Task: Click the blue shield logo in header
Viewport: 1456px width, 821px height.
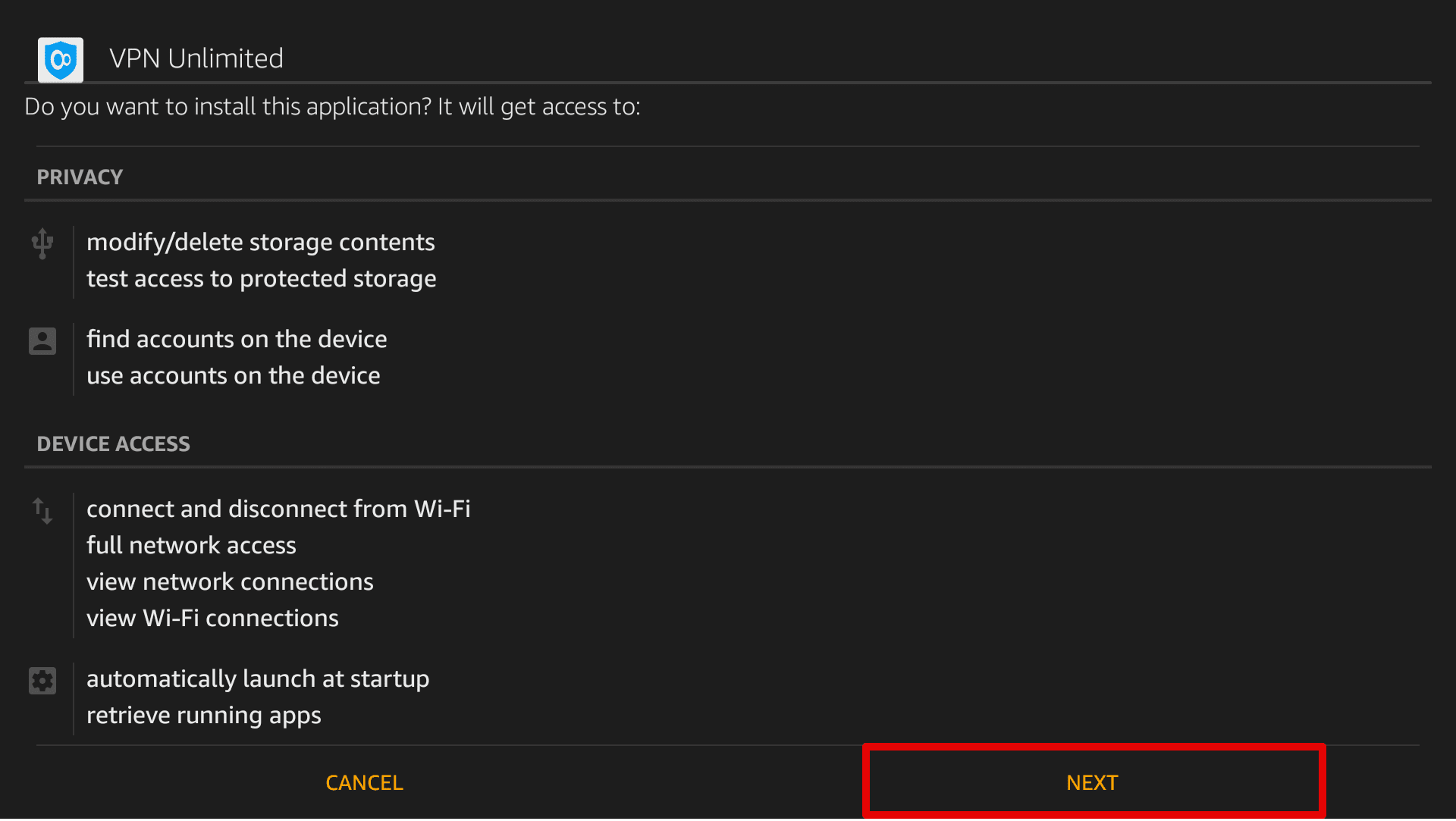Action: 60,59
